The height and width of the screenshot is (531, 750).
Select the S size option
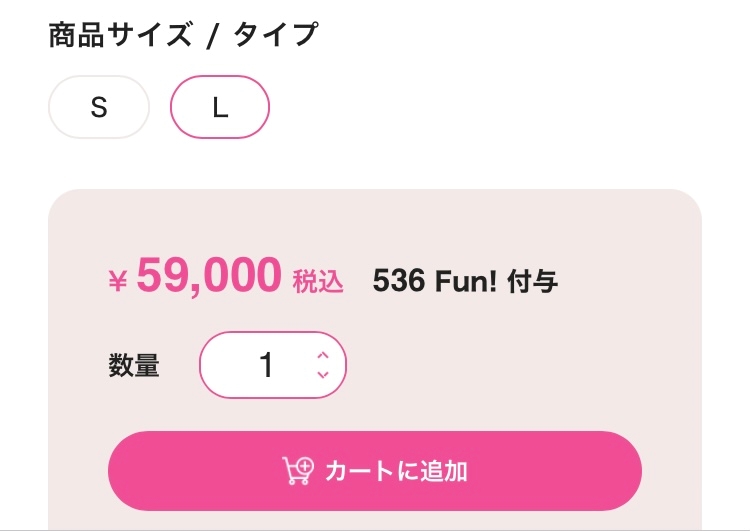tap(99, 107)
